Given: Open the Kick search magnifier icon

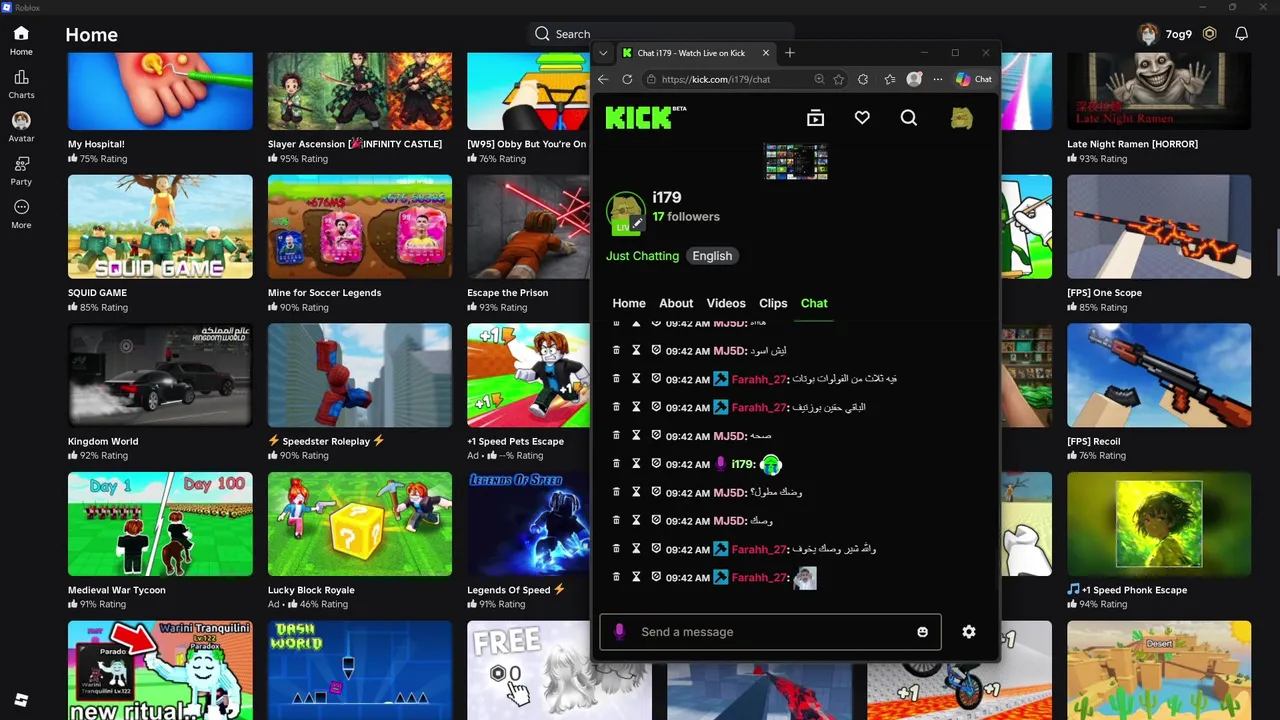Looking at the screenshot, I should click(x=908, y=118).
